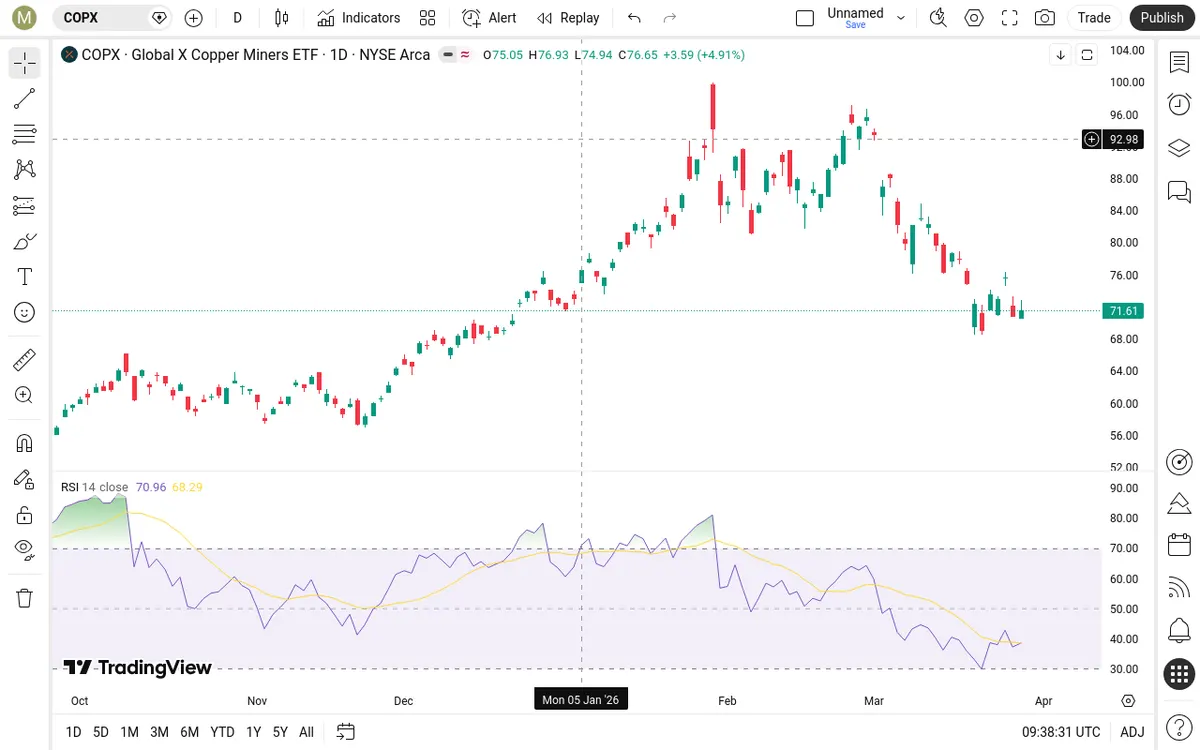Screen dimensions: 1200x750
Task: Save the Unnamed chart layout
Action: click(855, 17)
